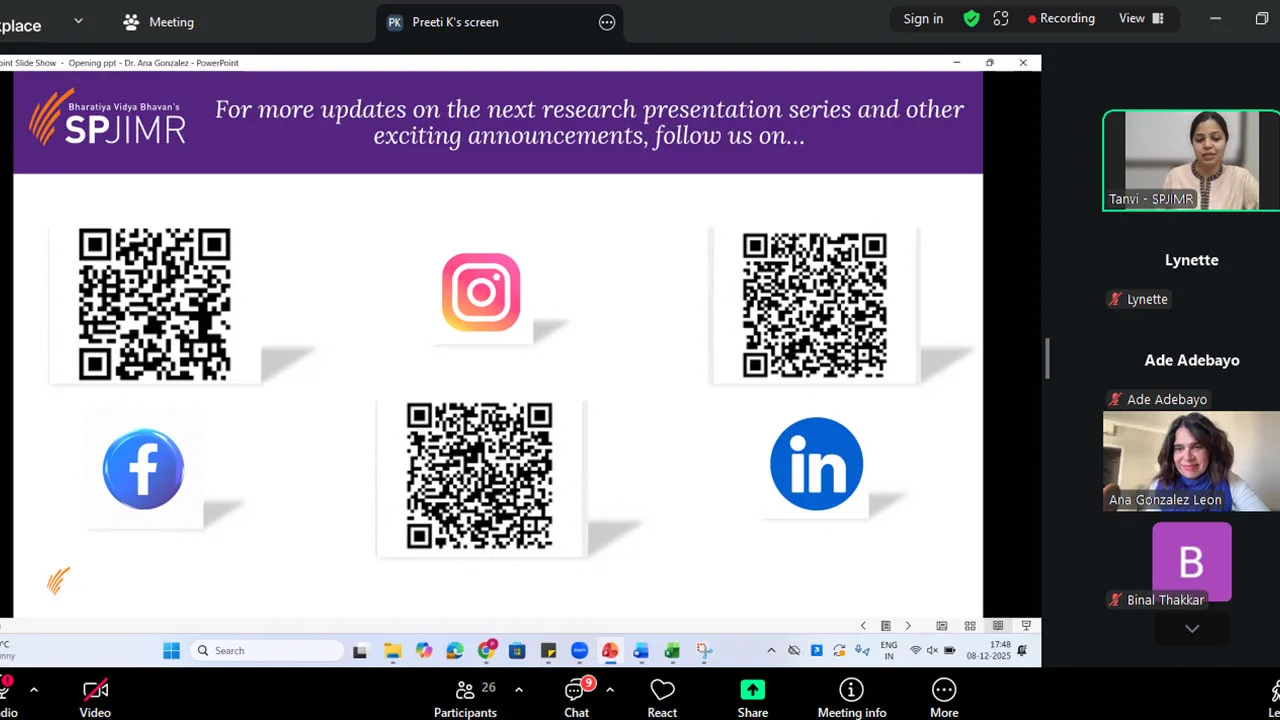Expand the arrow next to Chat
1280x720 pixels.
pyautogui.click(x=610, y=690)
